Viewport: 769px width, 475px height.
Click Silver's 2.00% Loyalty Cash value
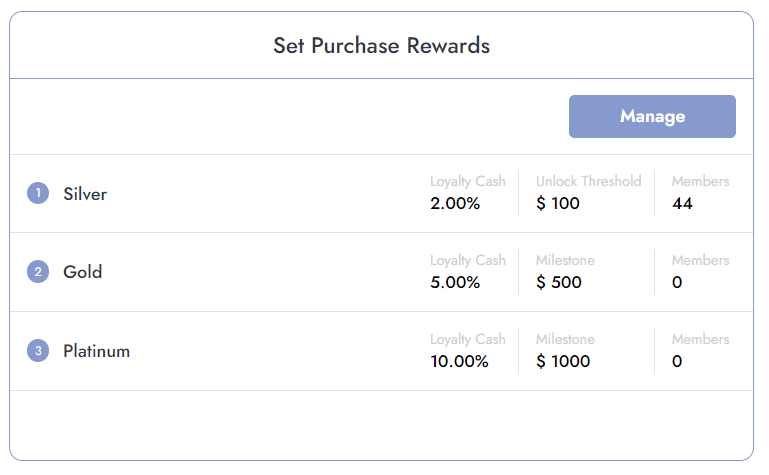[455, 203]
